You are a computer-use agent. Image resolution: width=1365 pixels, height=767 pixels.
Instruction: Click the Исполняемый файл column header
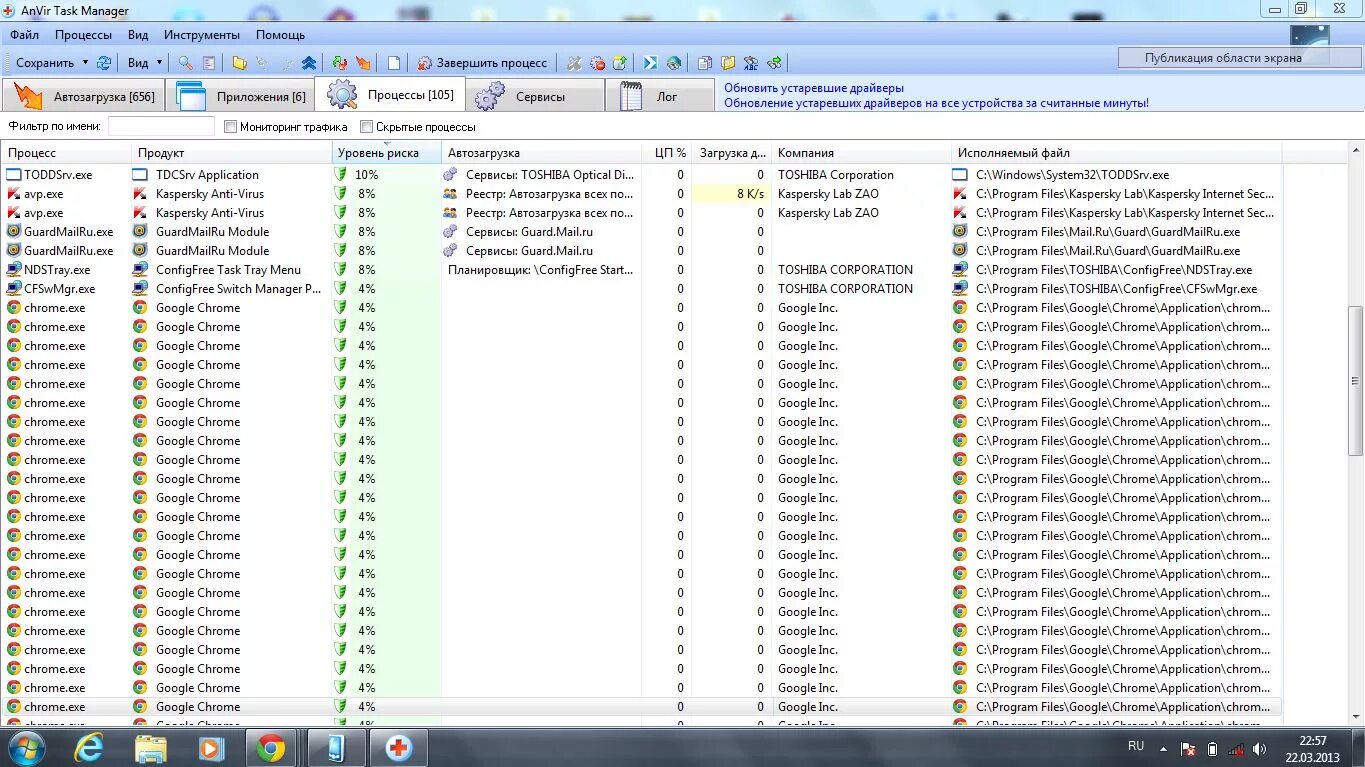[1116, 153]
